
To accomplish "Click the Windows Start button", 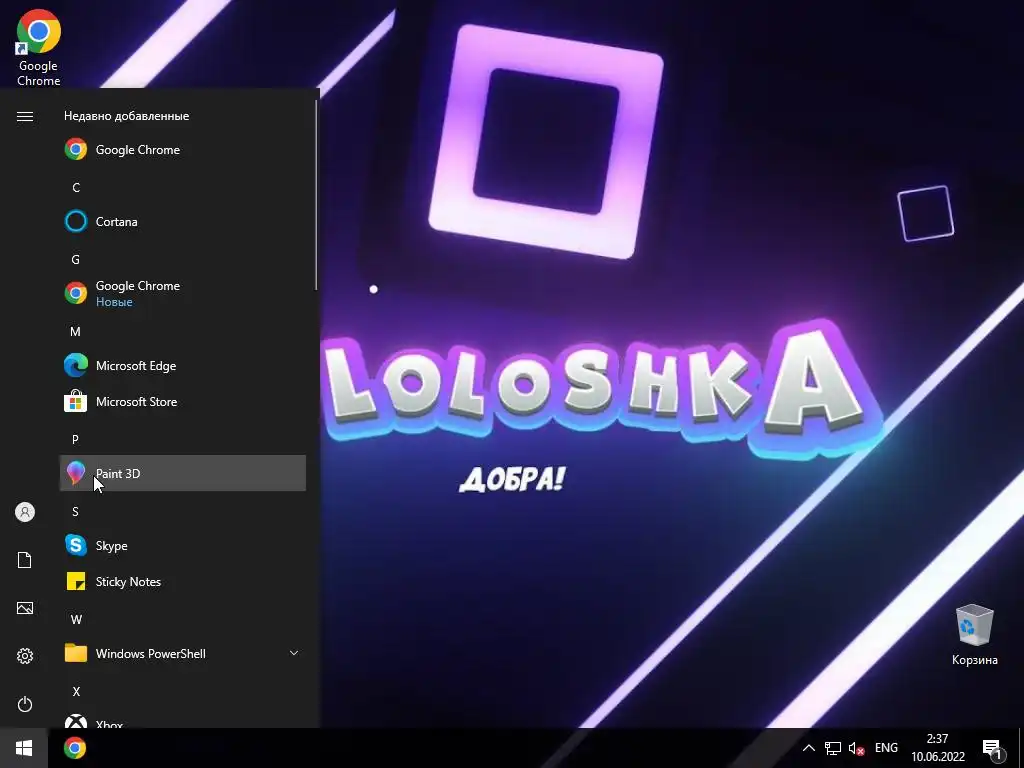I will point(24,748).
